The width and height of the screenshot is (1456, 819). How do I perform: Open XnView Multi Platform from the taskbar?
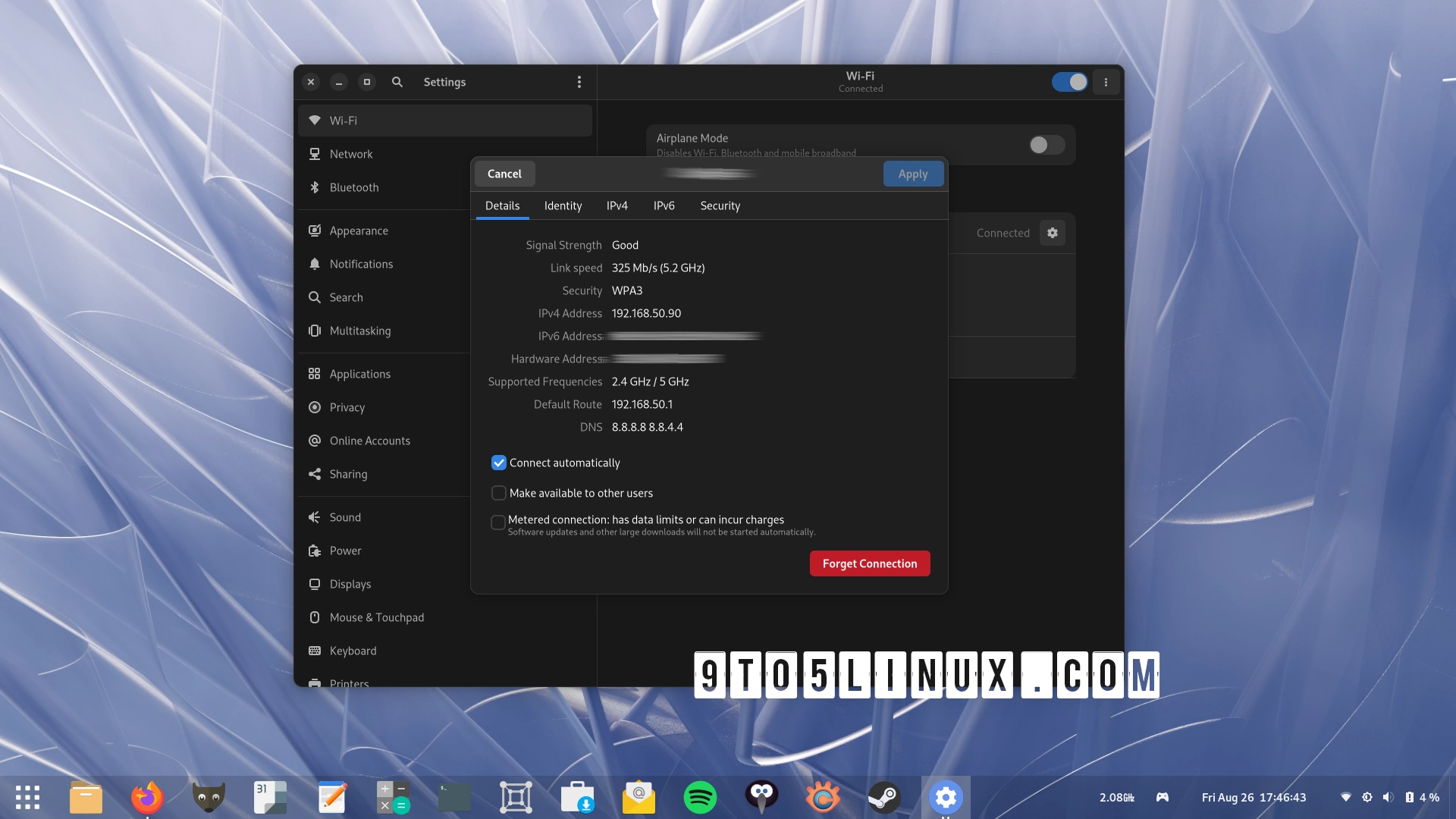tap(823, 797)
